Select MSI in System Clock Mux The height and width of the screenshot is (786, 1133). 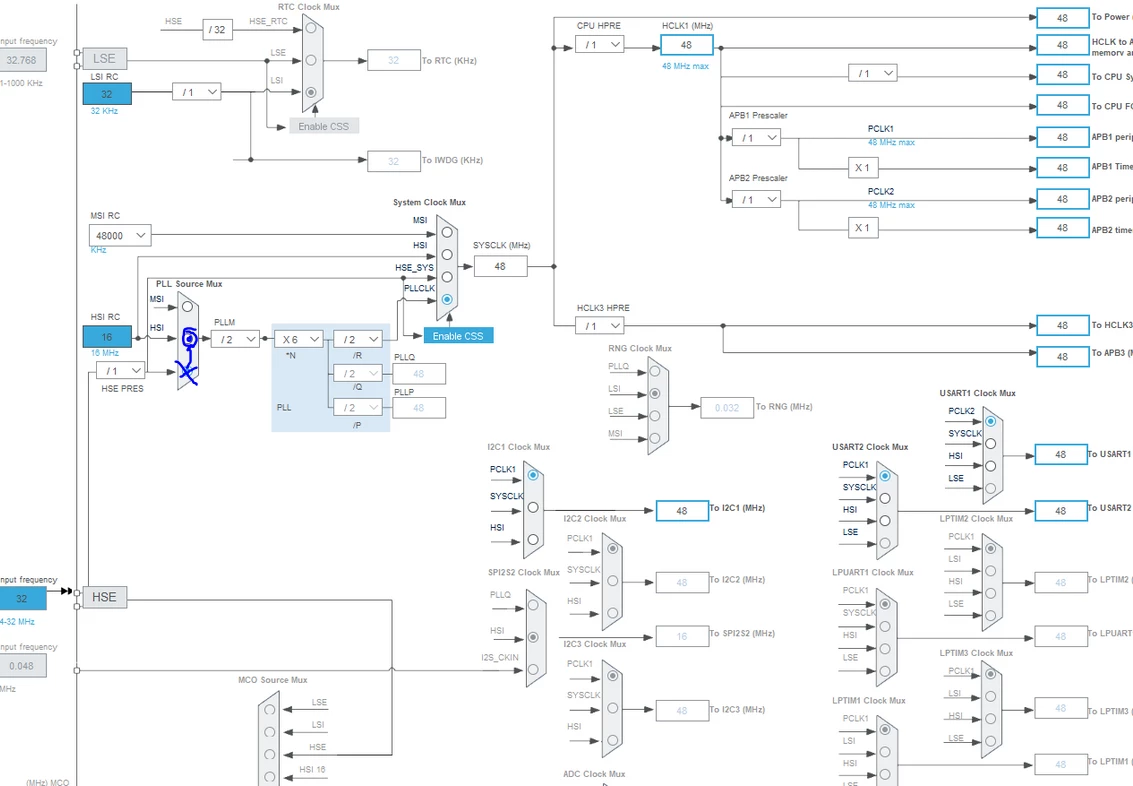point(447,232)
